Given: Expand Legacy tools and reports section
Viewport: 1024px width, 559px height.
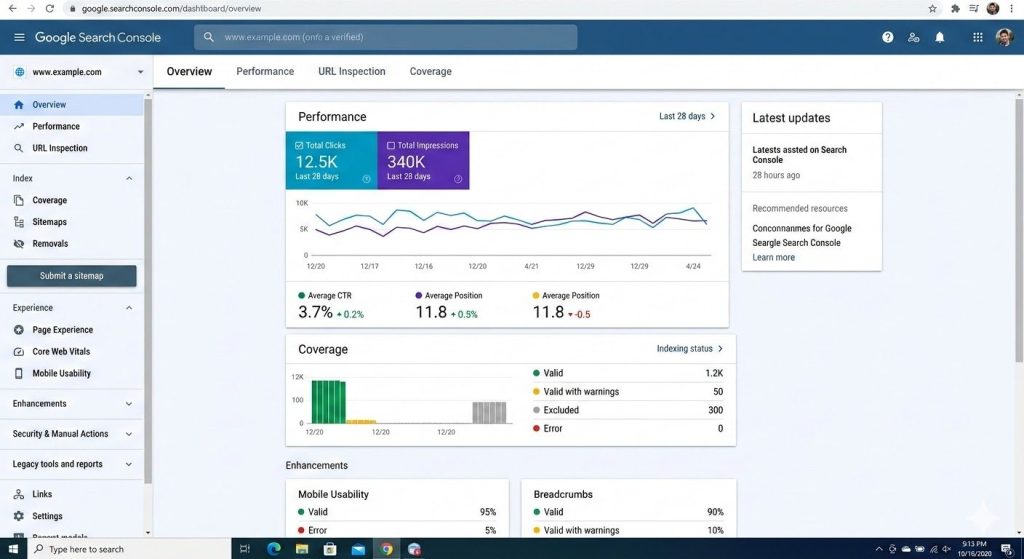Looking at the screenshot, I should click(x=129, y=464).
